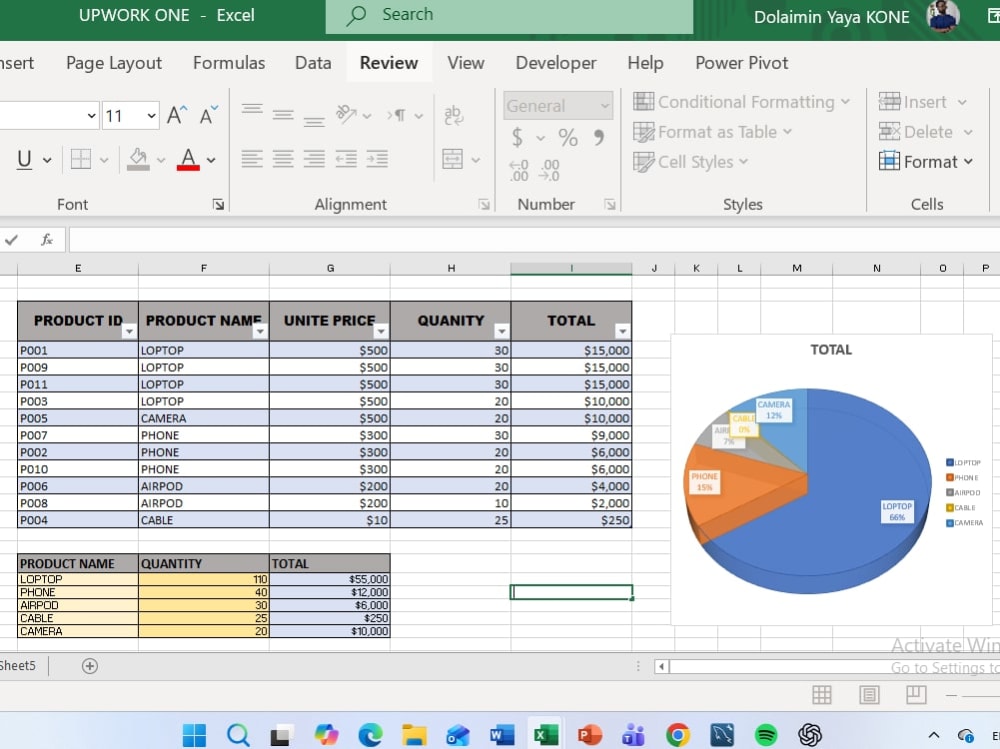Apply fill color with the paint bucket

(138, 159)
